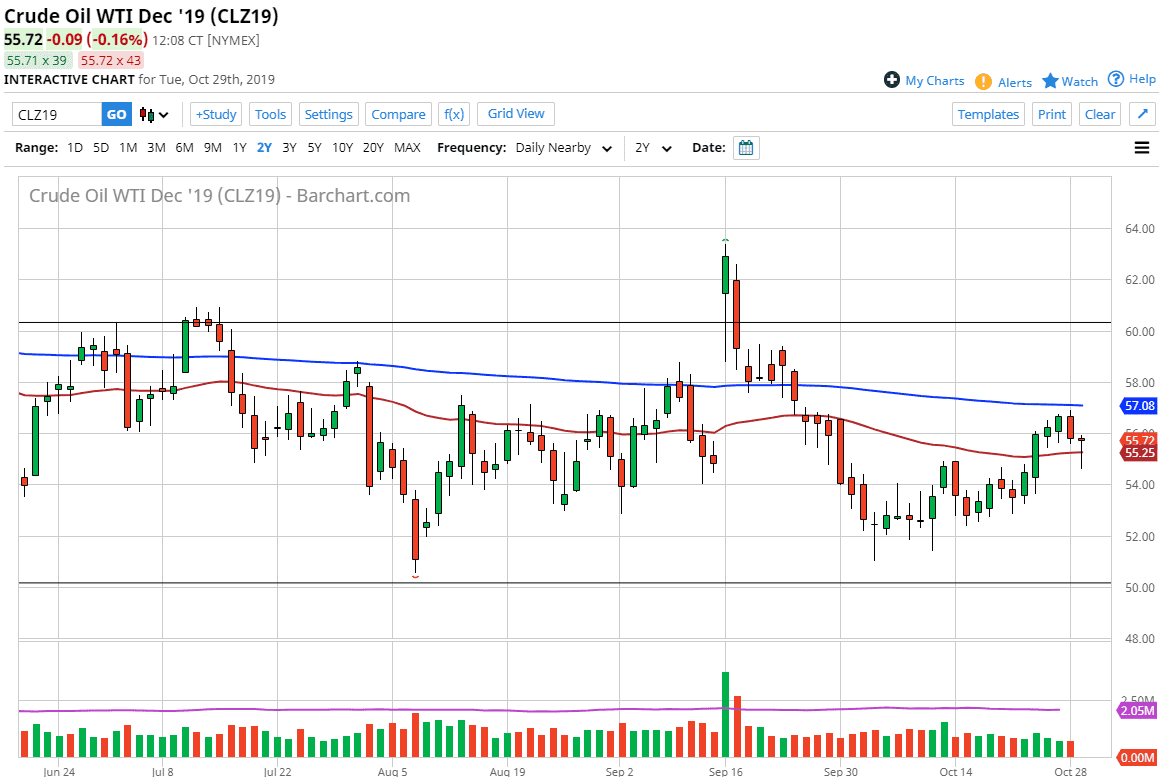Click the CLZ19 symbol input field

(x=57, y=114)
